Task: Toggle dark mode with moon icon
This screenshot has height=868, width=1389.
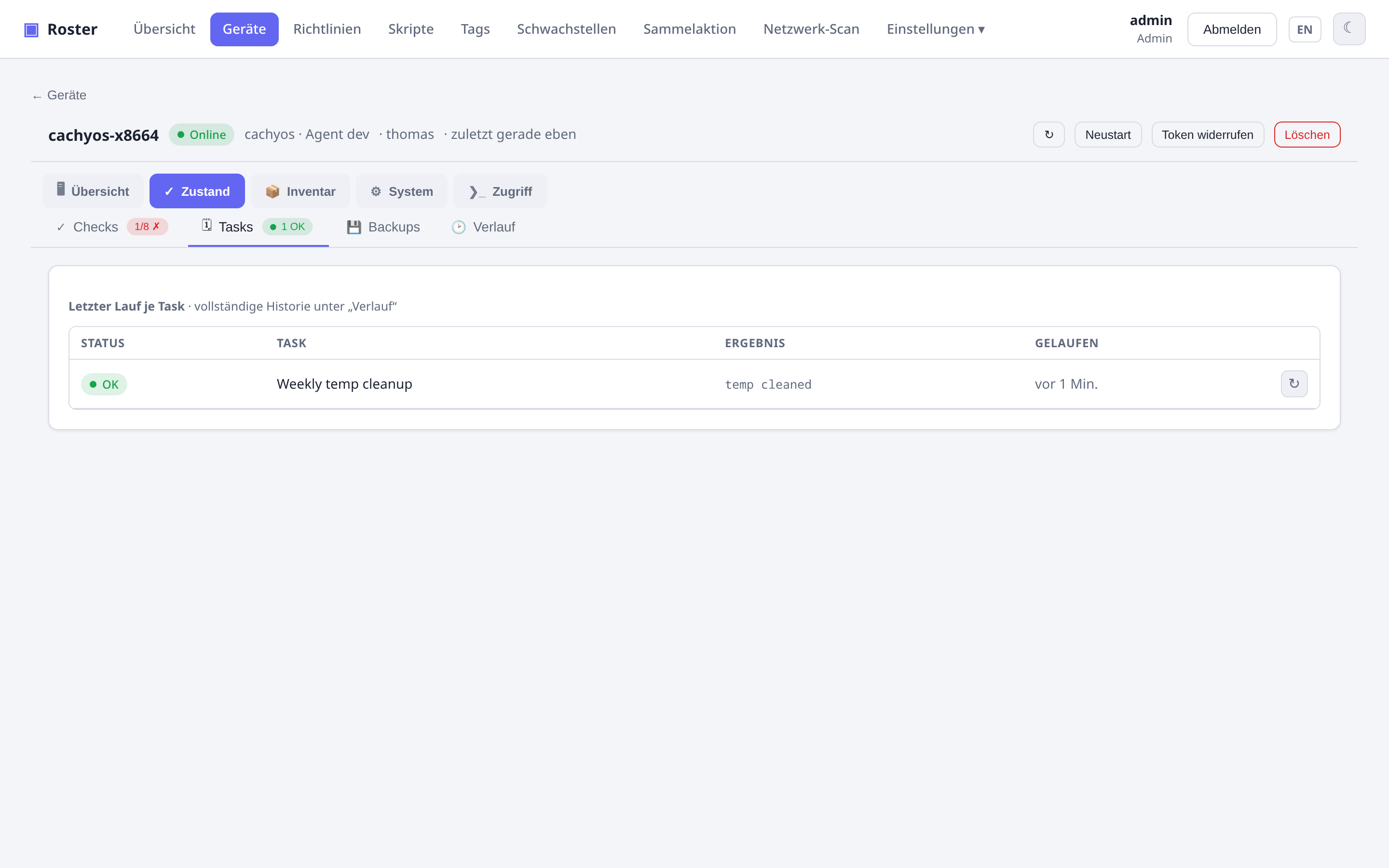Action: (1349, 29)
